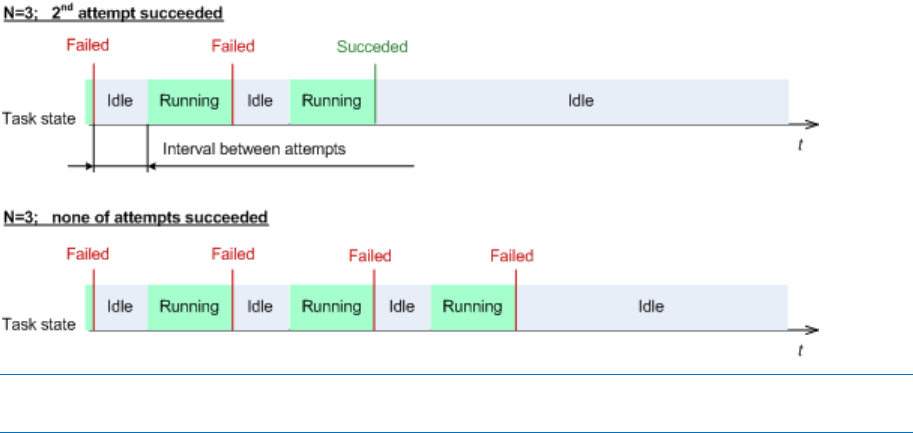Image resolution: width=913 pixels, height=433 pixels.
Task: Click fourth "Failed" marker in none-succeeded diagram
Action: click(512, 256)
